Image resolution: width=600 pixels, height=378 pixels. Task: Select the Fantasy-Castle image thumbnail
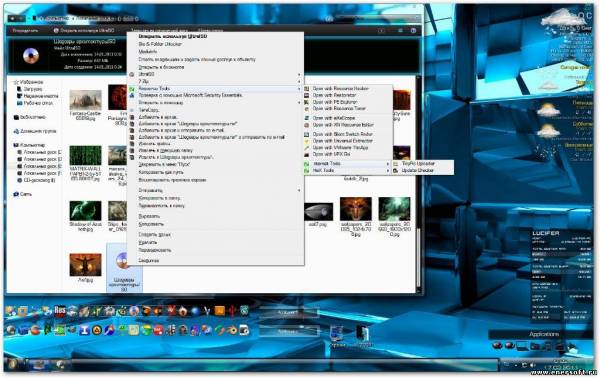85,100
